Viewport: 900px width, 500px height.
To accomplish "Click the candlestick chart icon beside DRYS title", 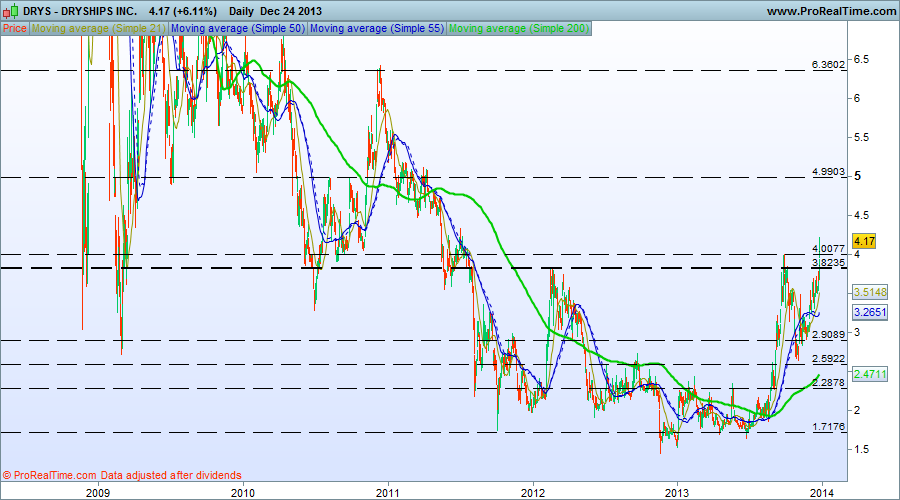I will point(10,11).
